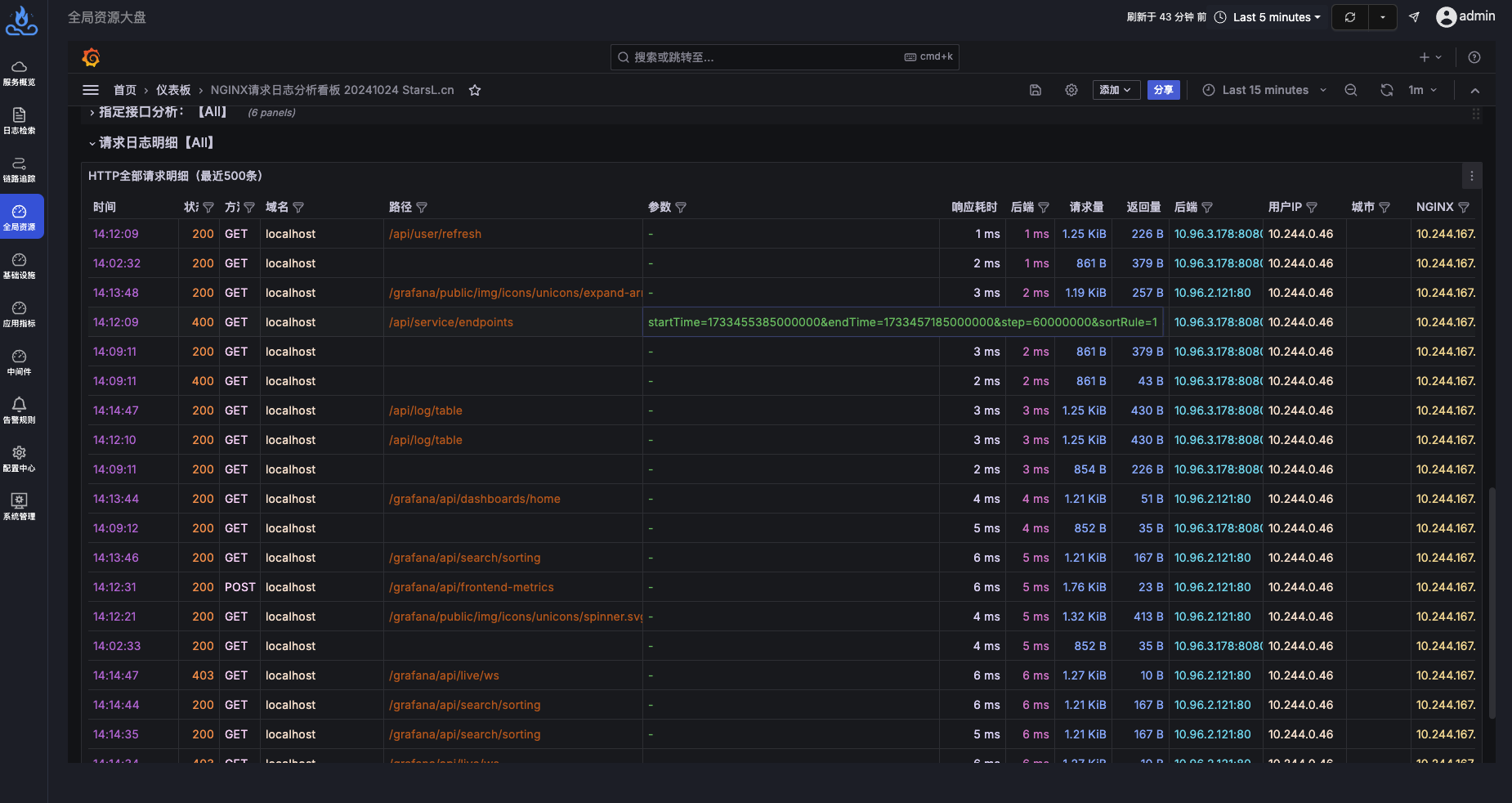Viewport: 1512px width, 803px height.
Task: Save the dashboard using the floppy disk icon
Action: point(1035,90)
